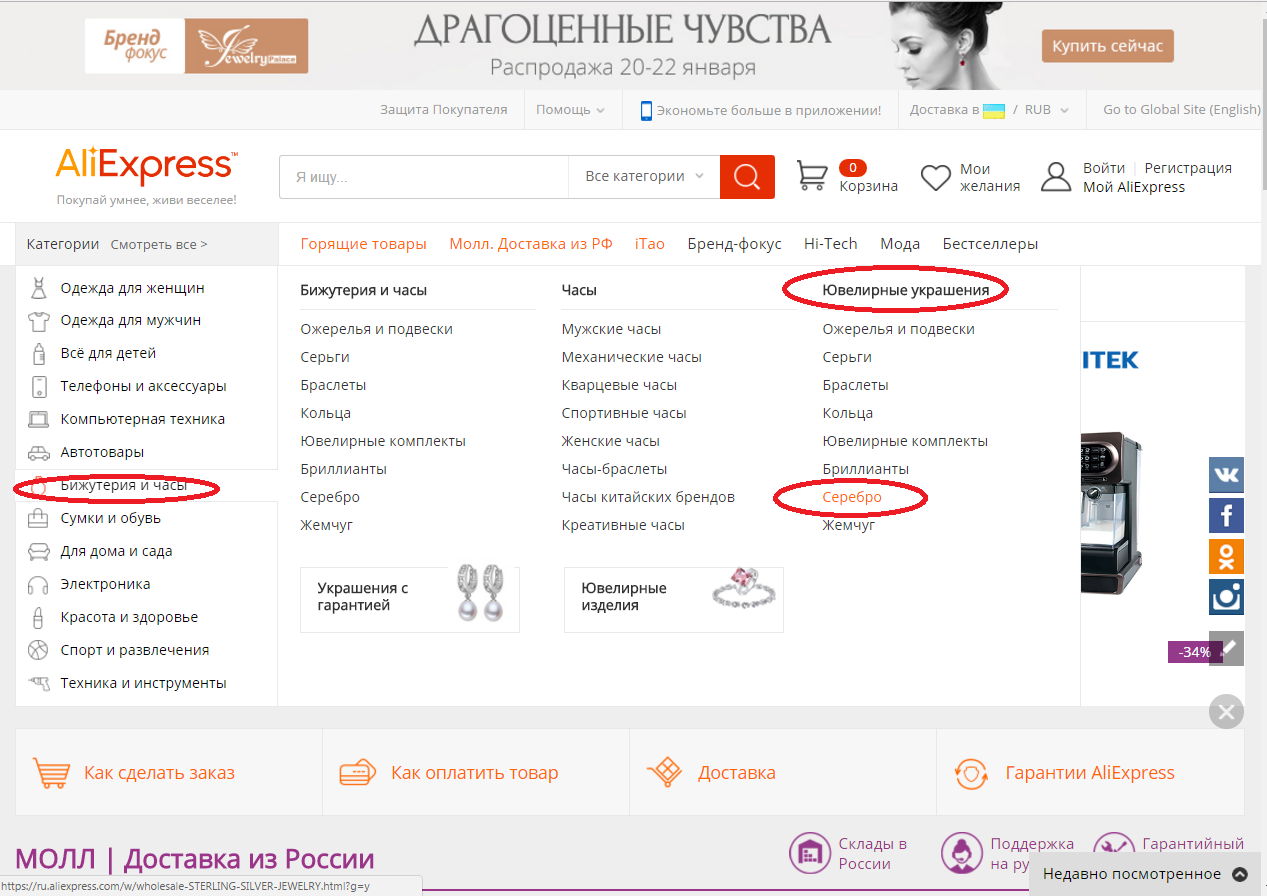Click the headphones icon for Электроника
This screenshot has width=1267, height=896.
coord(39,585)
